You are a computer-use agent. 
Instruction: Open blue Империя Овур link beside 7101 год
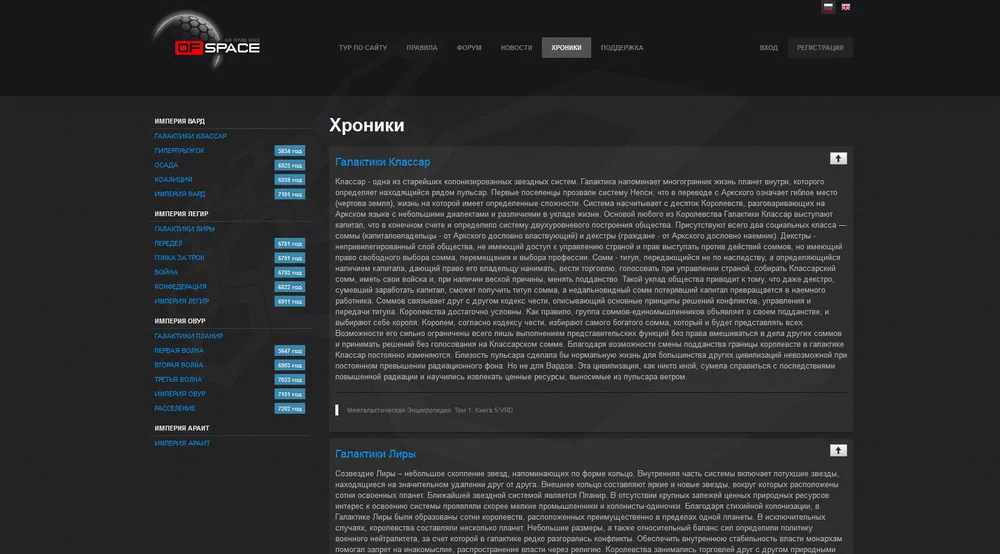pyautogui.click(x=179, y=393)
